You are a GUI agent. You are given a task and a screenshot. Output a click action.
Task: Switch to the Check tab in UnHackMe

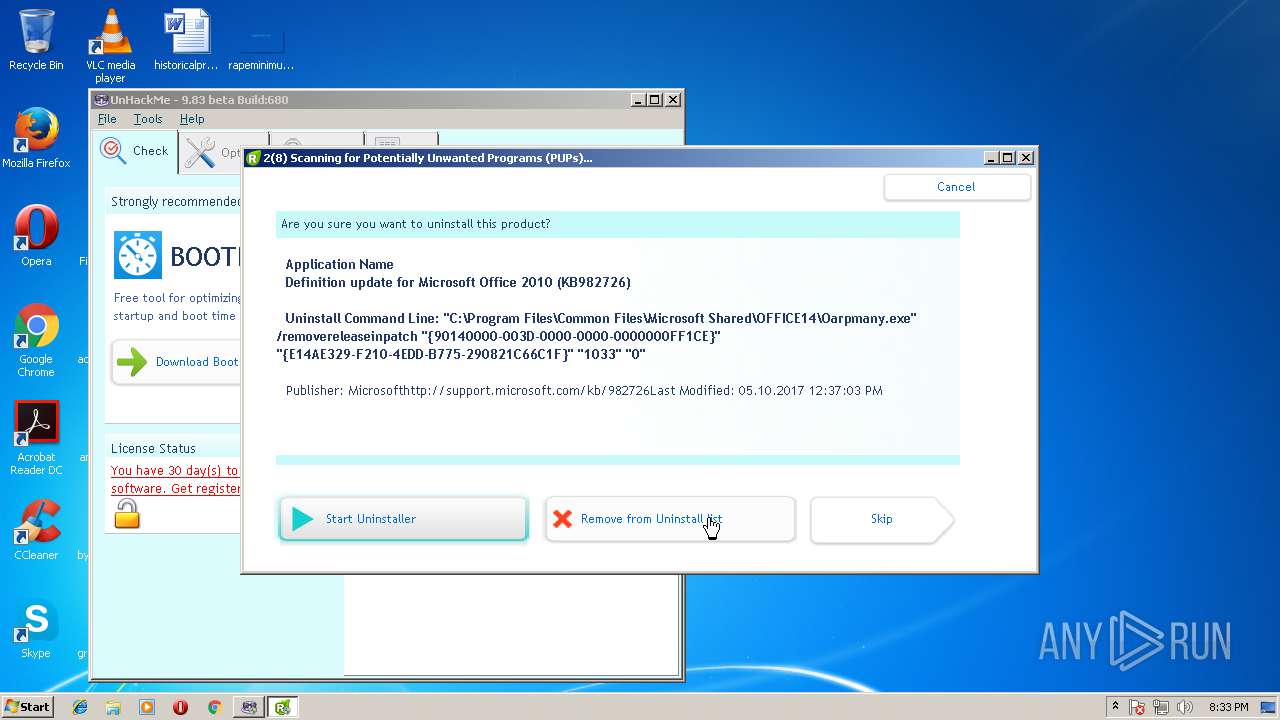[135, 151]
